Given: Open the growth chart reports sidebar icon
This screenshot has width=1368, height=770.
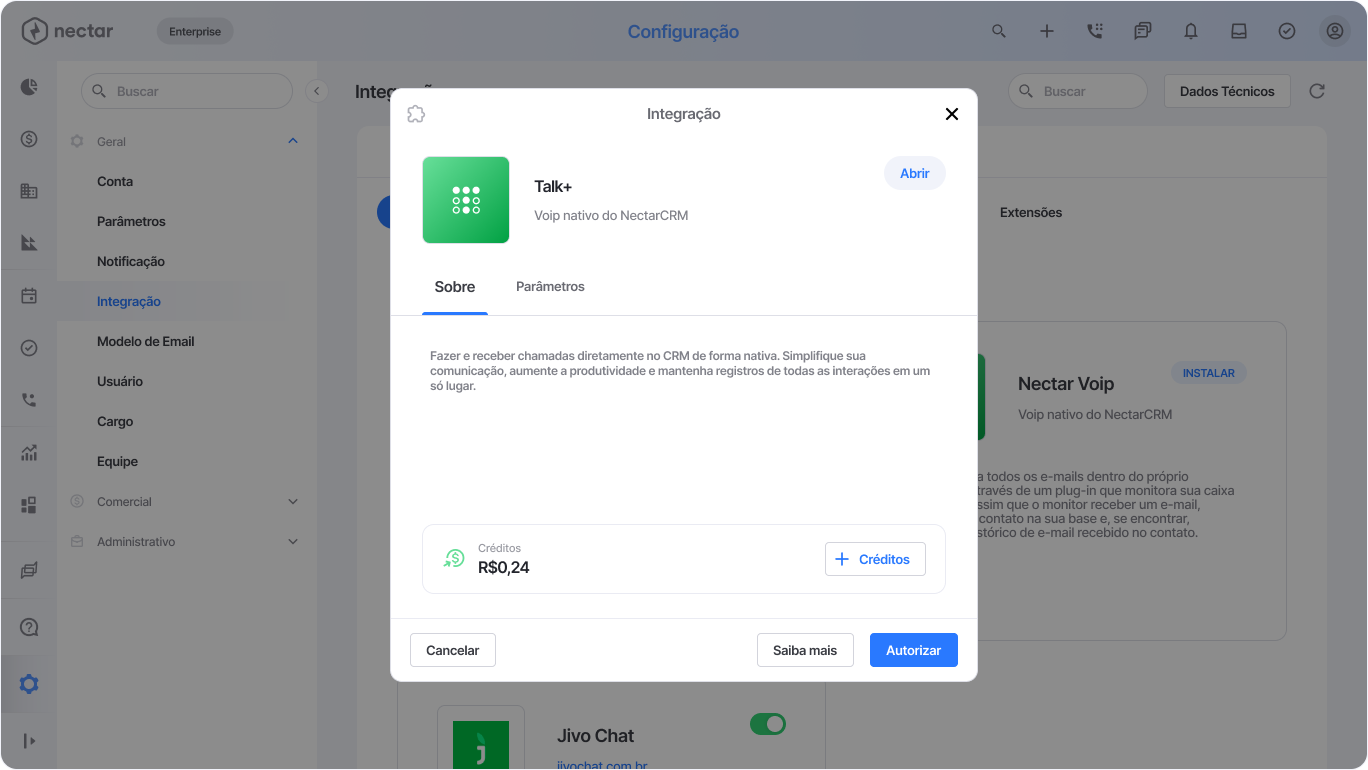Looking at the screenshot, I should [29, 453].
